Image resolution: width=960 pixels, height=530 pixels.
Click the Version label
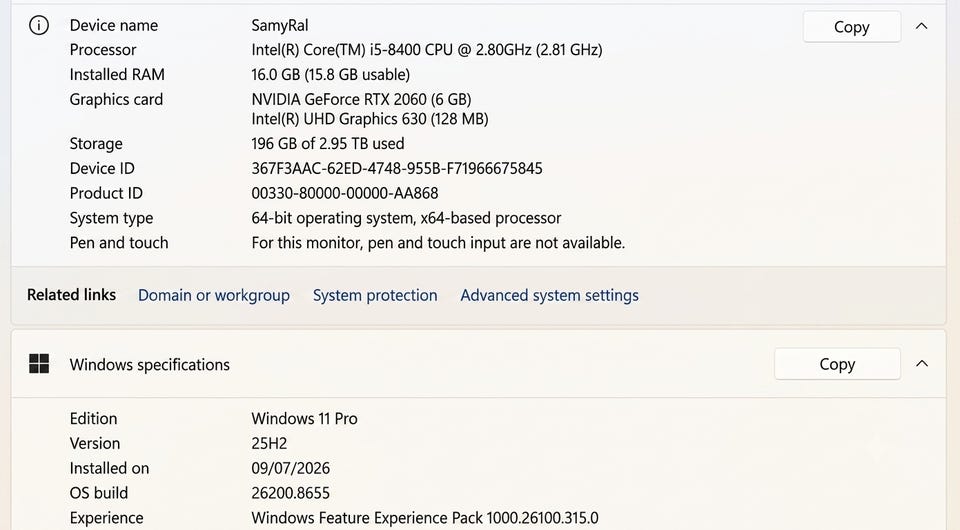point(95,444)
